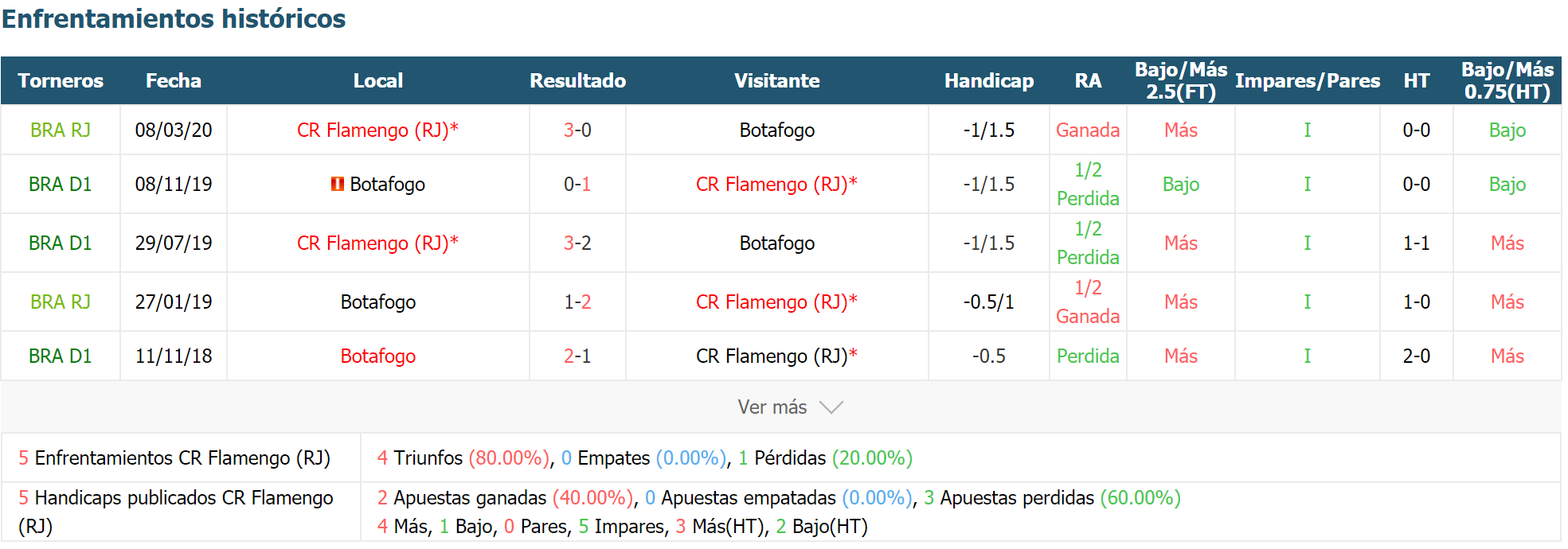This screenshot has width=1568, height=549.
Task: Click the Bajo/Más 0.75(HT) header
Action: 1507,80
